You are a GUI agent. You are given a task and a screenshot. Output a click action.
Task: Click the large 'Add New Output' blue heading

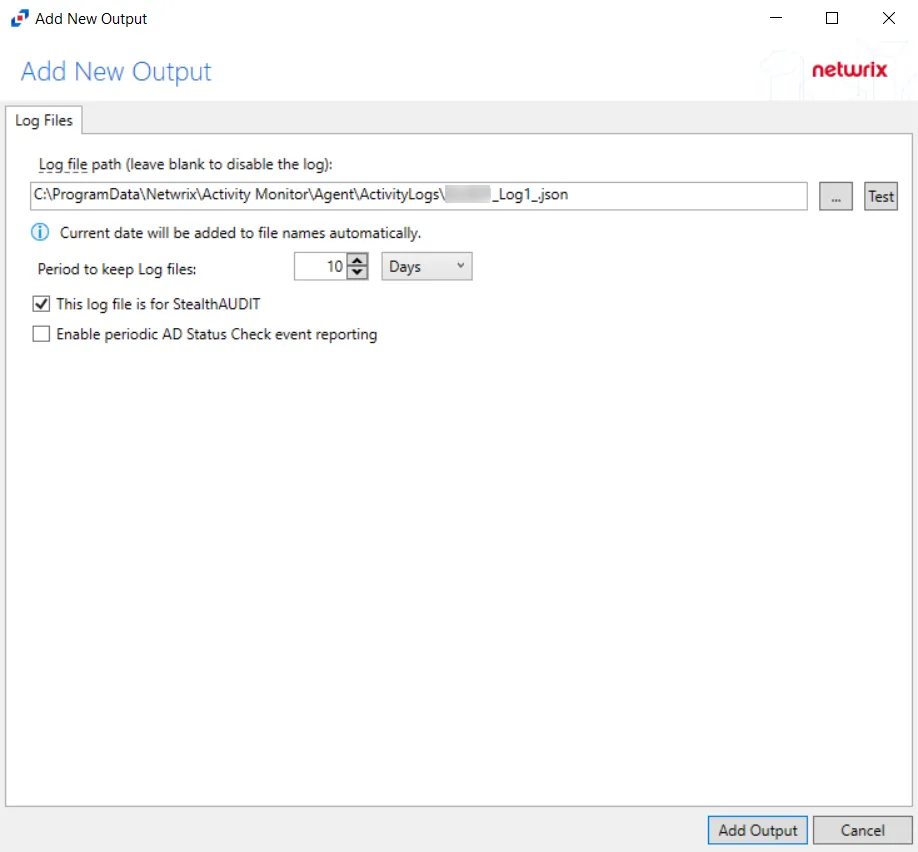[116, 71]
